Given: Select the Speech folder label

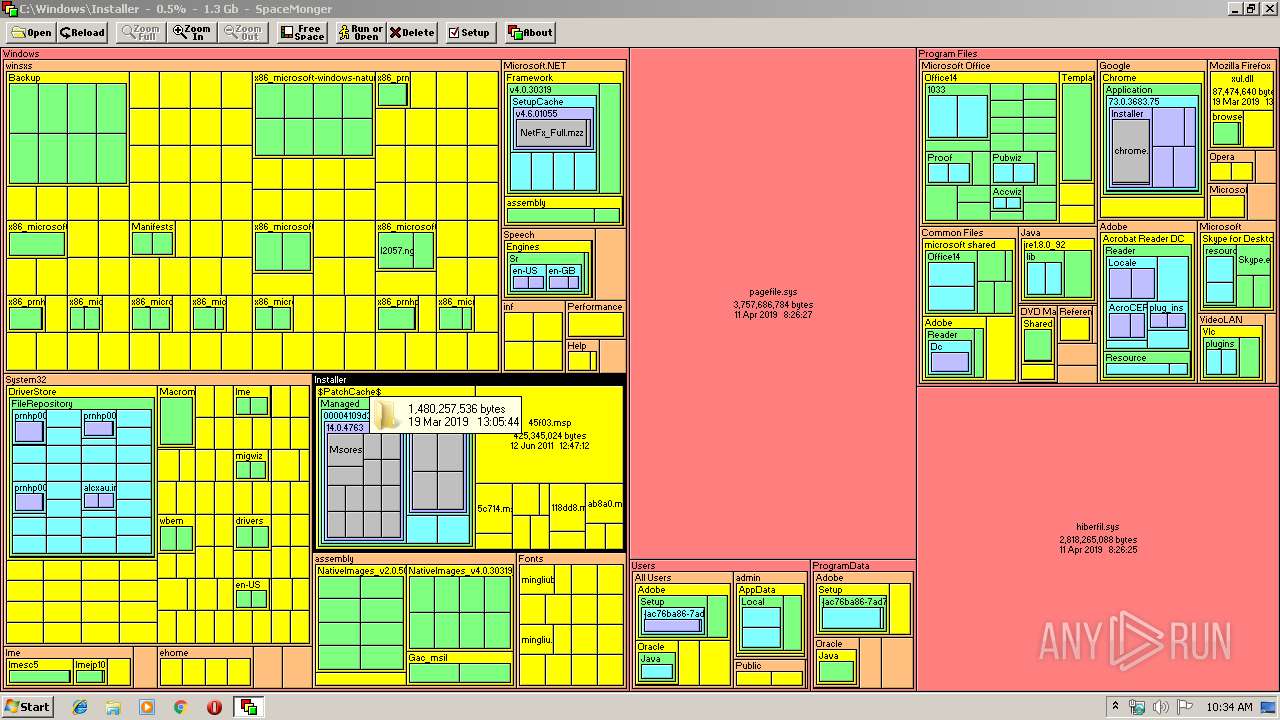Looking at the screenshot, I should (x=519, y=235).
